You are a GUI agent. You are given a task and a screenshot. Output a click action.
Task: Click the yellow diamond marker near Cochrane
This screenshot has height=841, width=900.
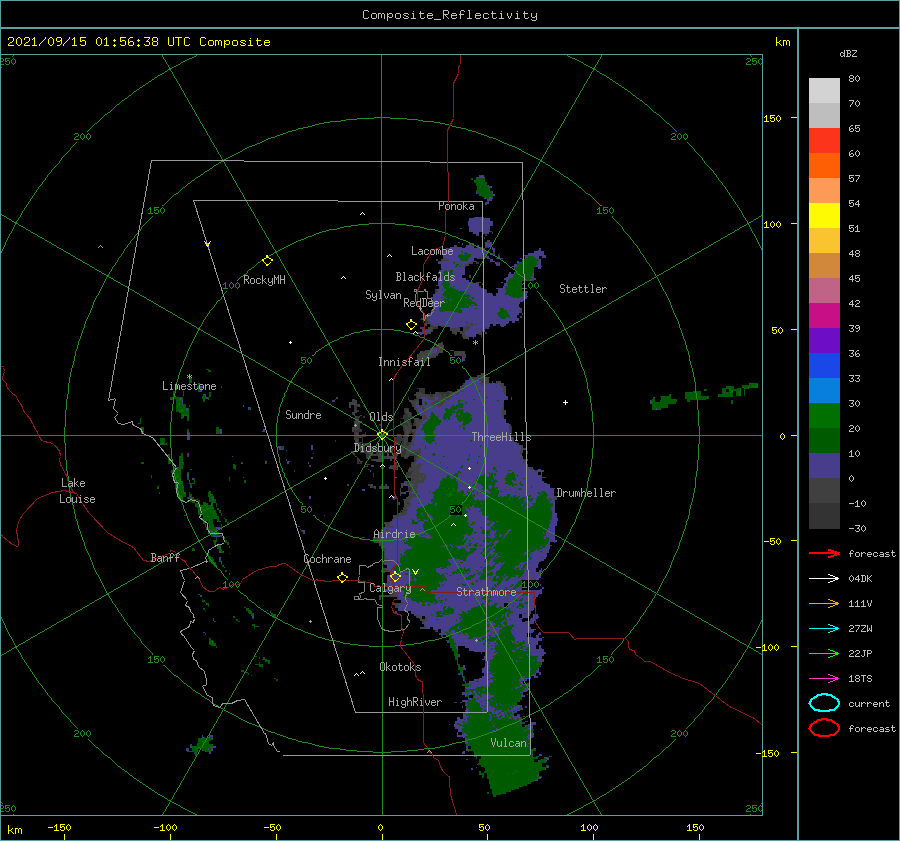(x=342, y=577)
